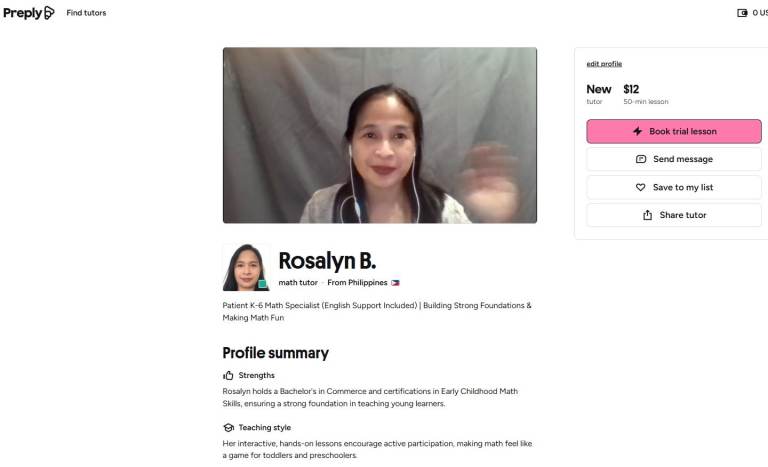The height and width of the screenshot is (467, 768).
Task: Click the graduation cap Teaching style icon
Action: click(228, 428)
